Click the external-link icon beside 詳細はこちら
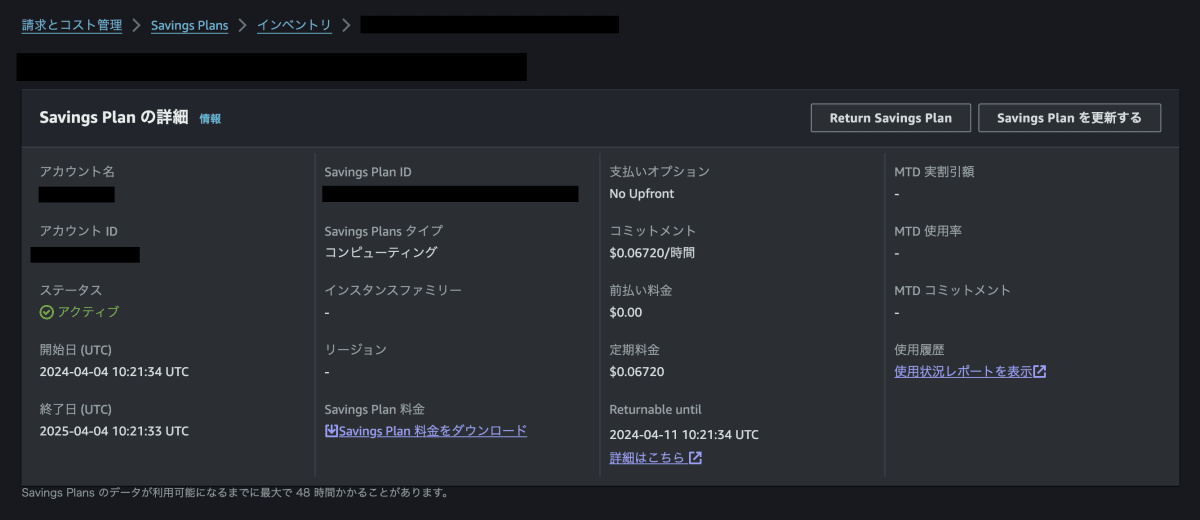 (x=695, y=458)
